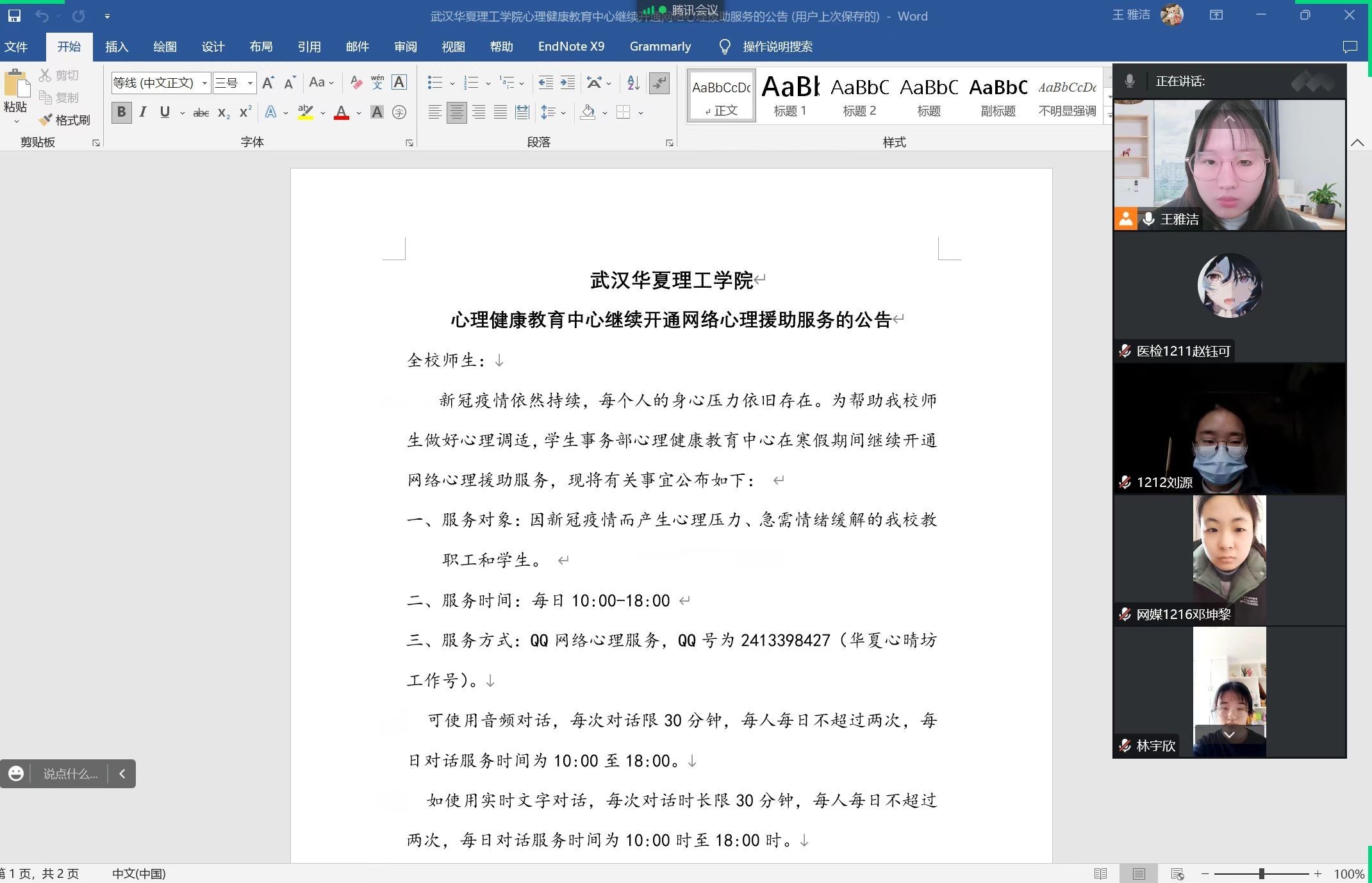1372x883 pixels.
Task: Switch to Web Layout view
Action: pyautogui.click(x=1177, y=874)
